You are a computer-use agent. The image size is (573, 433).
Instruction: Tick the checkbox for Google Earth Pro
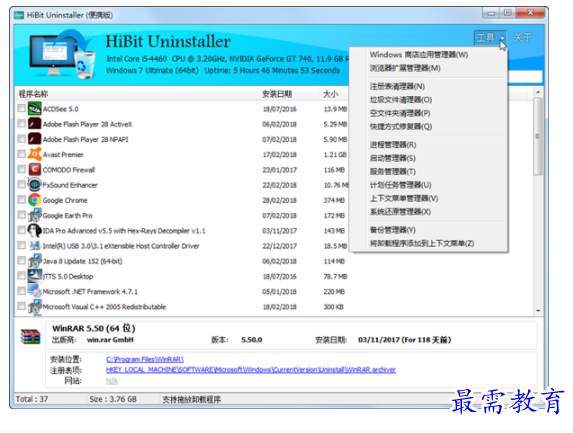coord(22,215)
